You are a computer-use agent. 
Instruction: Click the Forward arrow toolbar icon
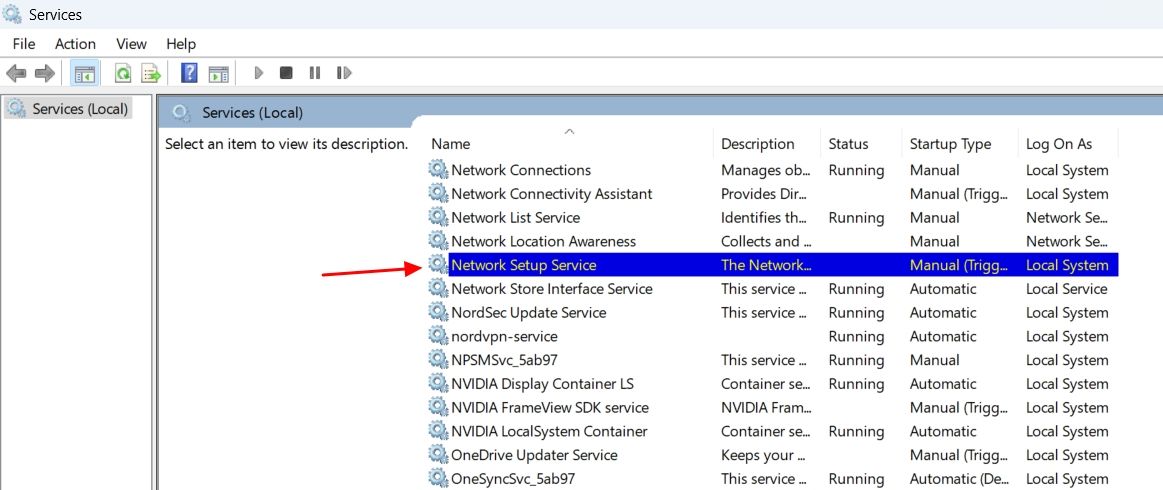[x=45, y=73]
